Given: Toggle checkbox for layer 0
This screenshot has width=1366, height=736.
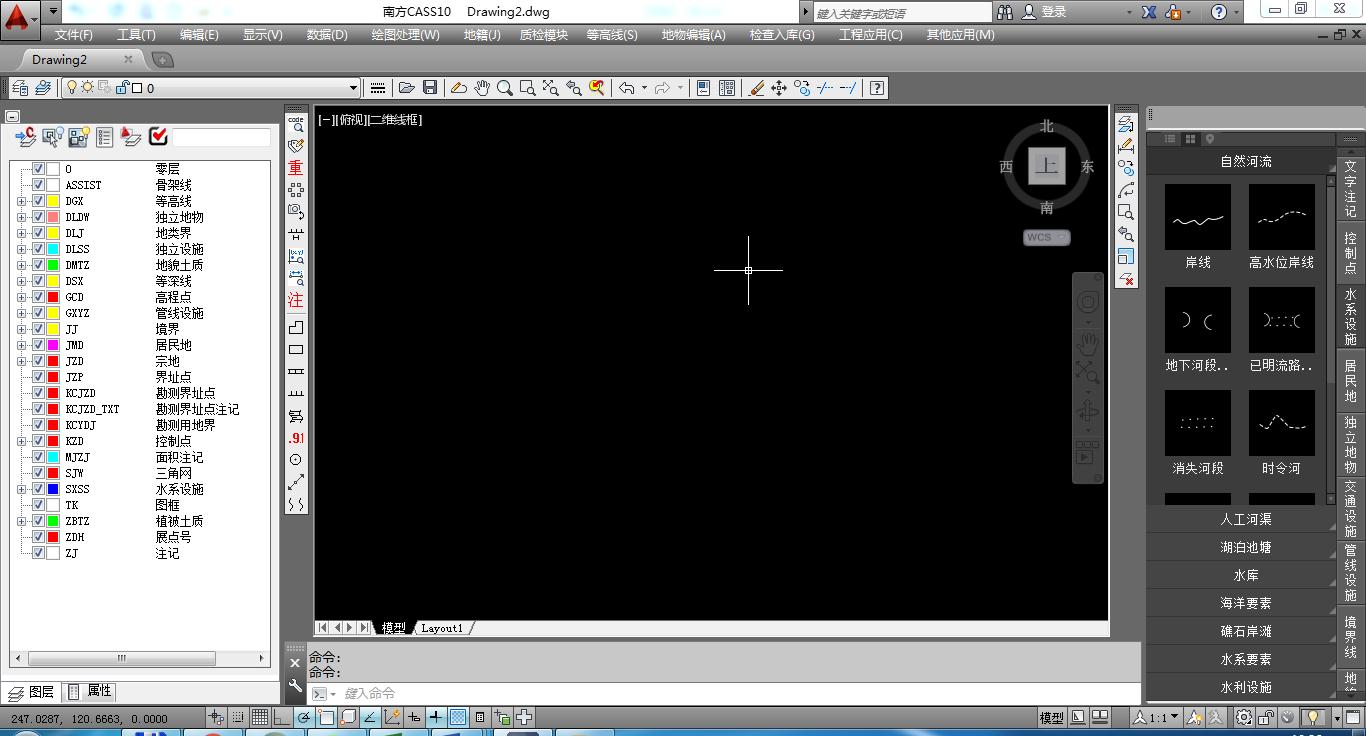Looking at the screenshot, I should (38, 169).
